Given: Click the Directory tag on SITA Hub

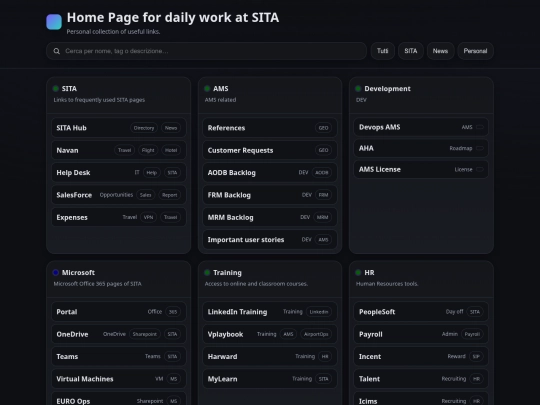Looking at the screenshot, I should 144,128.
